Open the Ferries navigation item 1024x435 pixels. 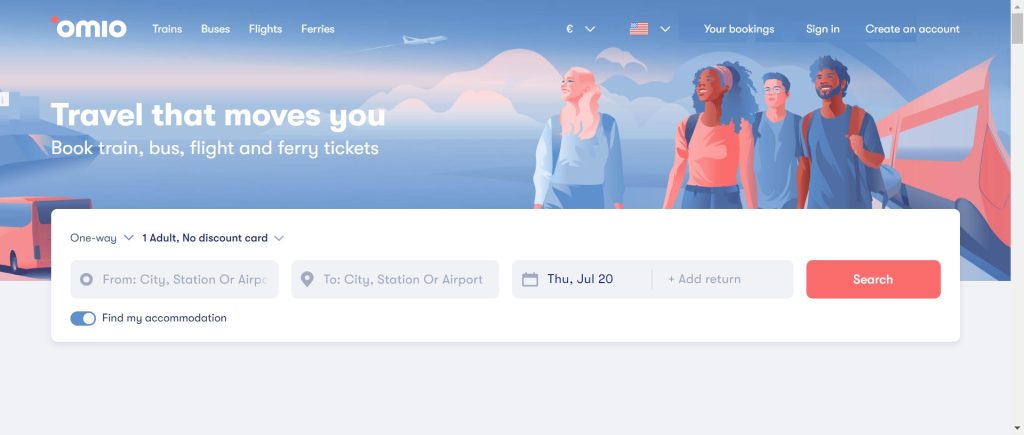(318, 29)
